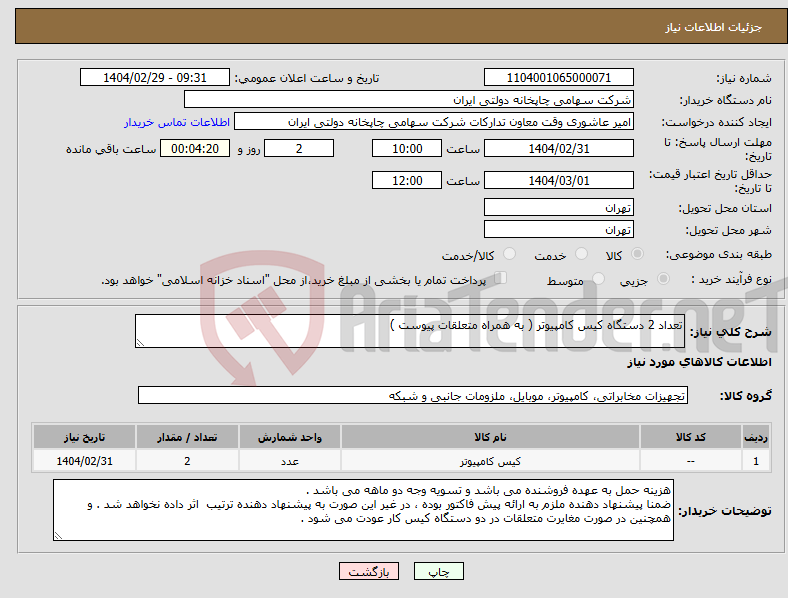
Task: Click the table code cell showing --
Action: pos(691,461)
